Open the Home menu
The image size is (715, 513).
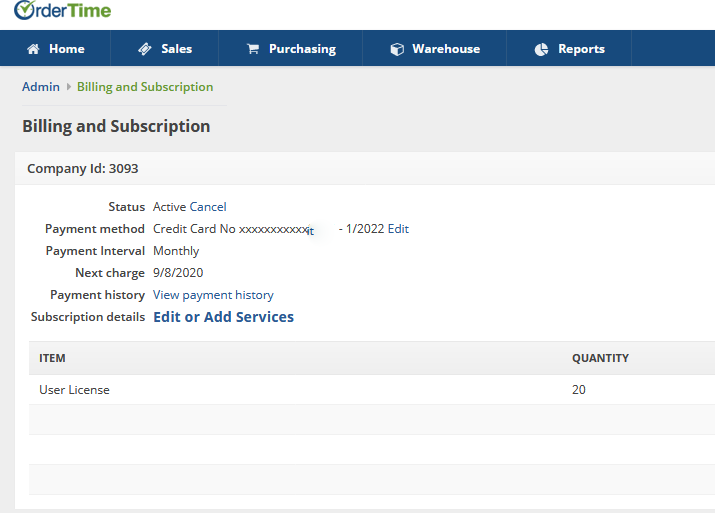pos(55,48)
